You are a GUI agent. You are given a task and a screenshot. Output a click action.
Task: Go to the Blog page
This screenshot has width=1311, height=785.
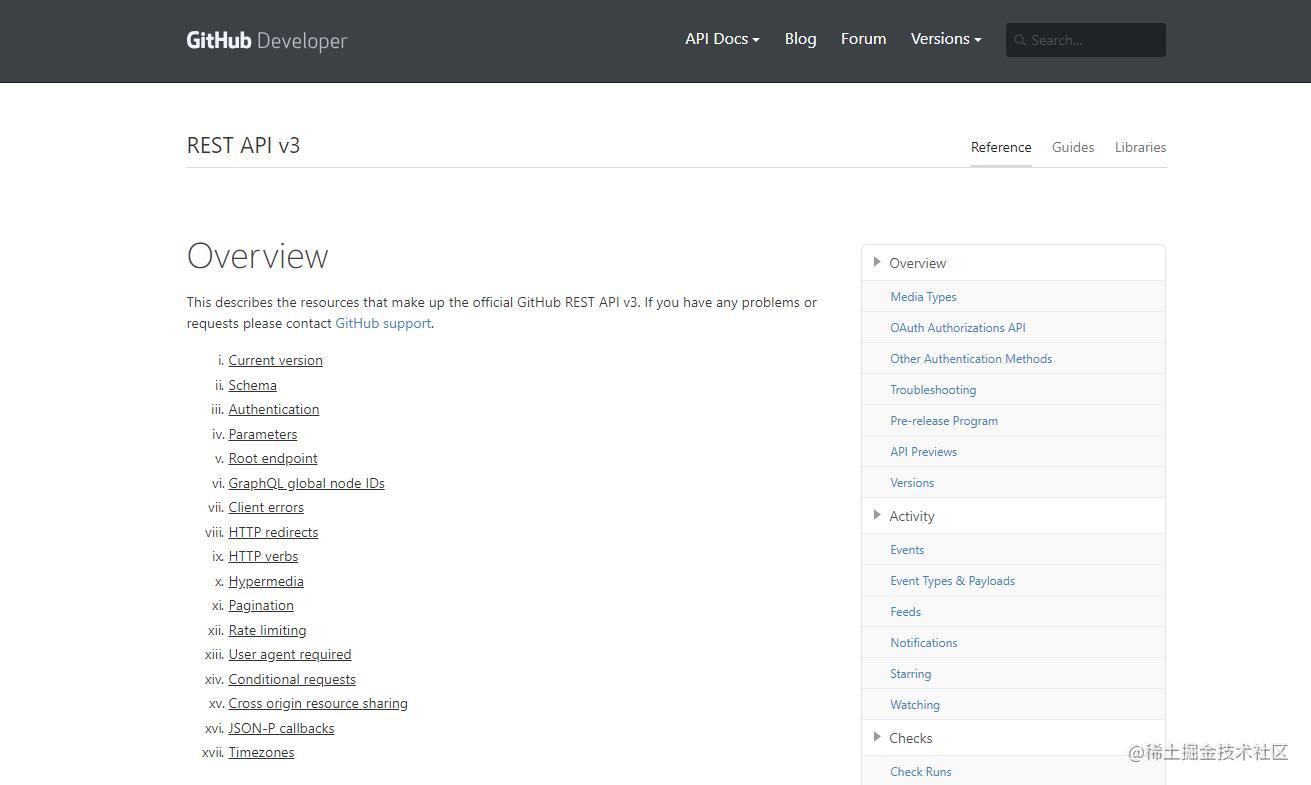point(800,39)
